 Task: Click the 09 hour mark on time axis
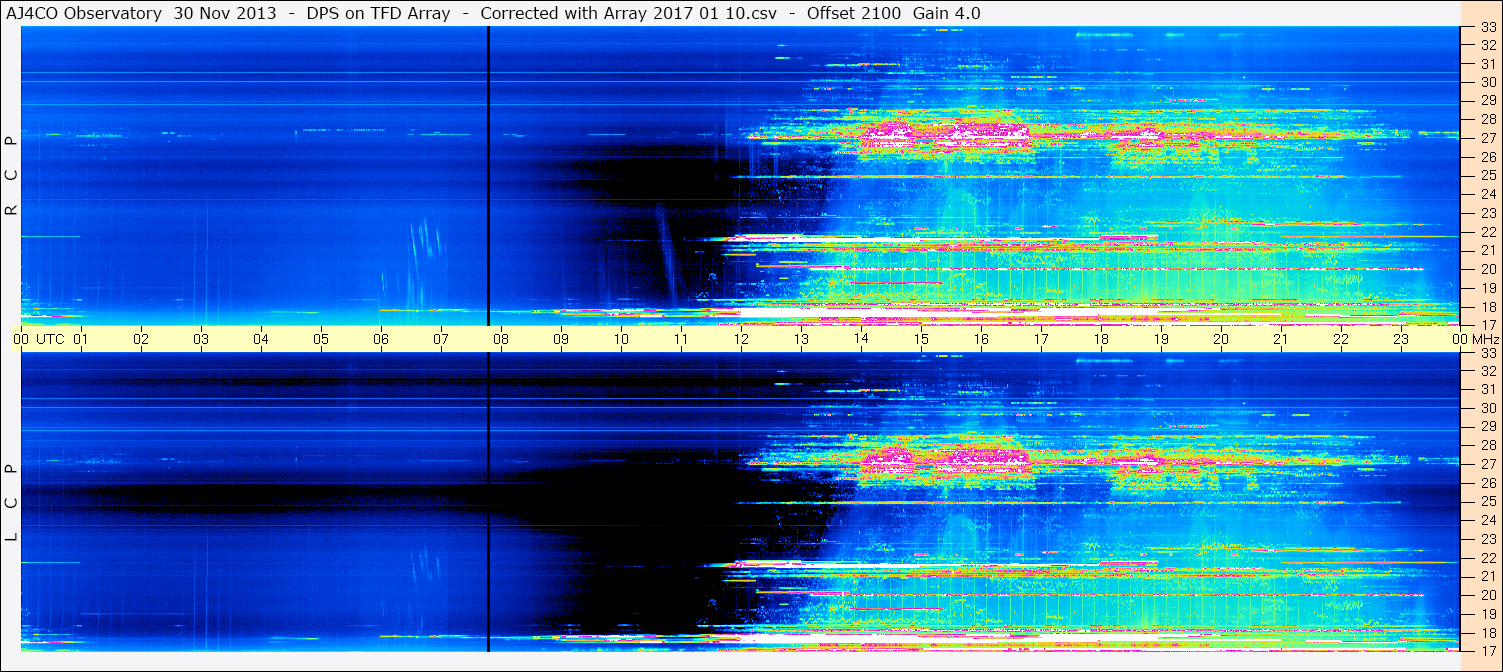tap(561, 339)
